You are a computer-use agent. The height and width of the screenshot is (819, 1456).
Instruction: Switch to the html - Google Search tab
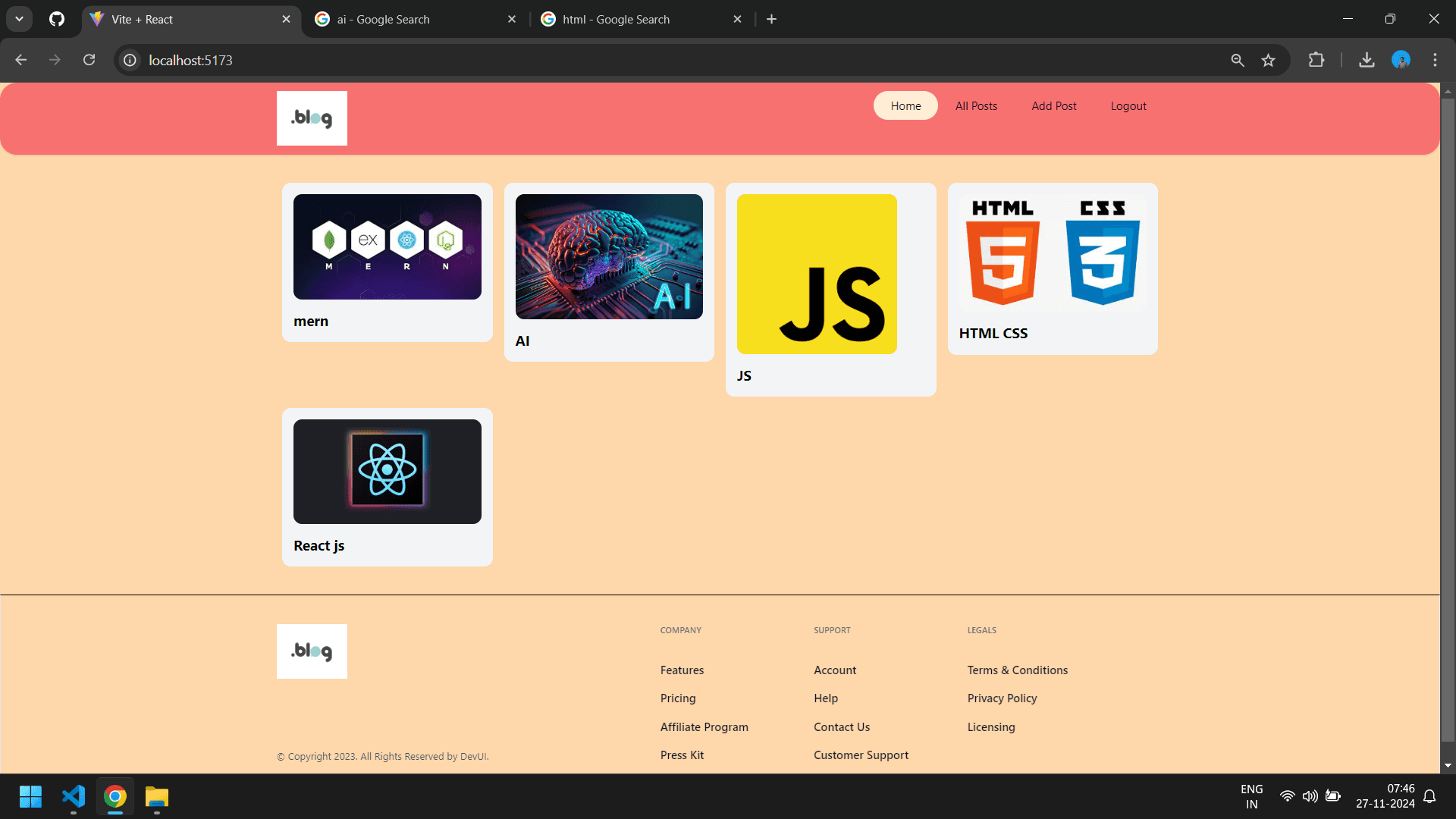click(x=642, y=19)
